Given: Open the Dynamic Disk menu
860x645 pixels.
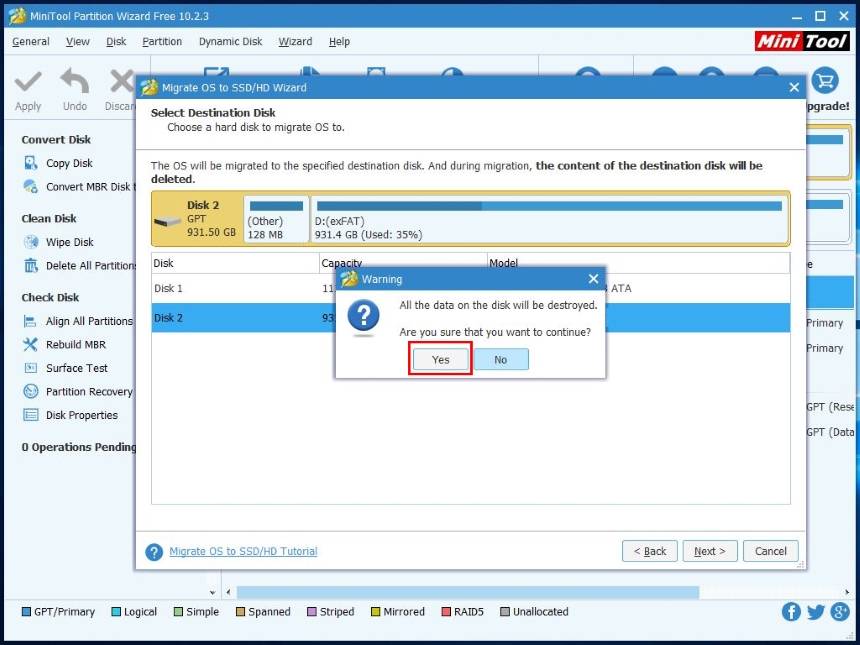Looking at the screenshot, I should tap(230, 42).
